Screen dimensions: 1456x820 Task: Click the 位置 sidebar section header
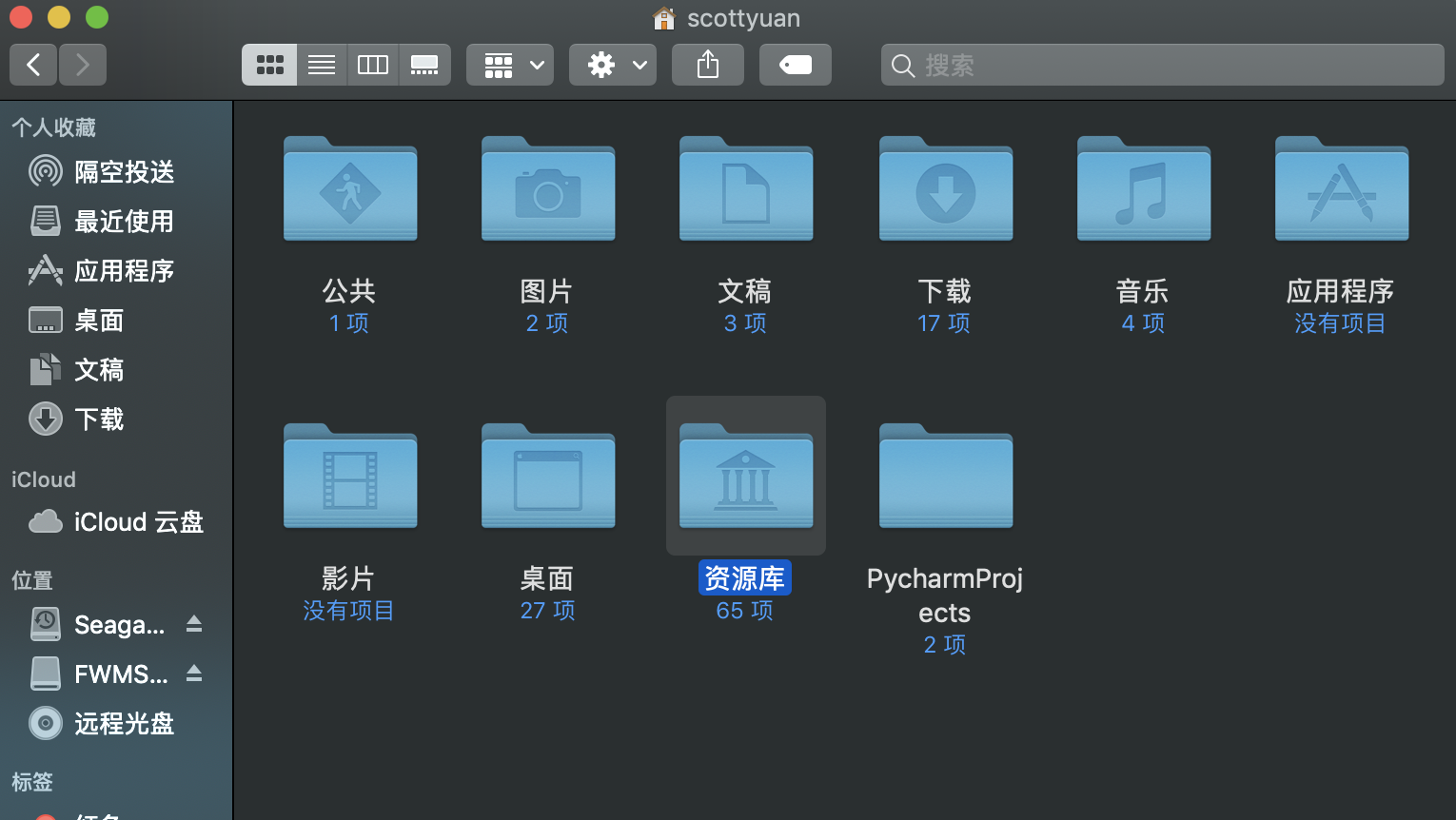[x=32, y=580]
